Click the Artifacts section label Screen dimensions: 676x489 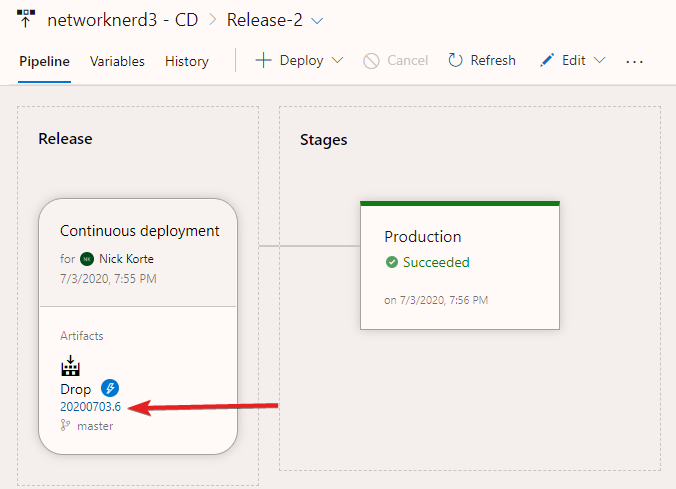[x=81, y=336]
